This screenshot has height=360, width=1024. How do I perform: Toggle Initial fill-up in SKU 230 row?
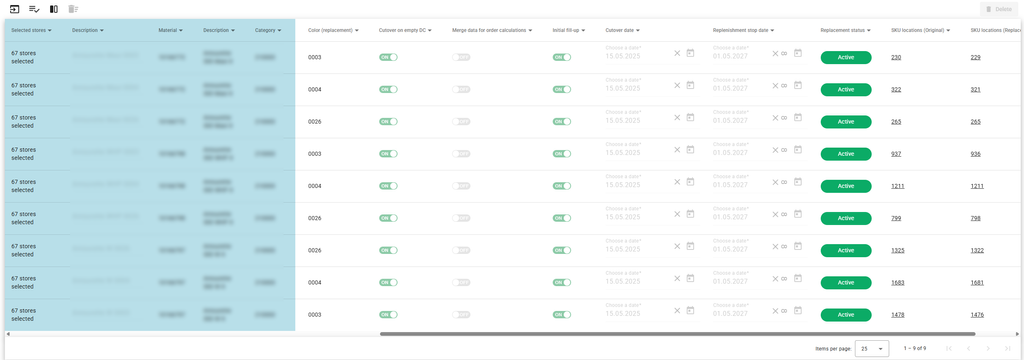562,57
